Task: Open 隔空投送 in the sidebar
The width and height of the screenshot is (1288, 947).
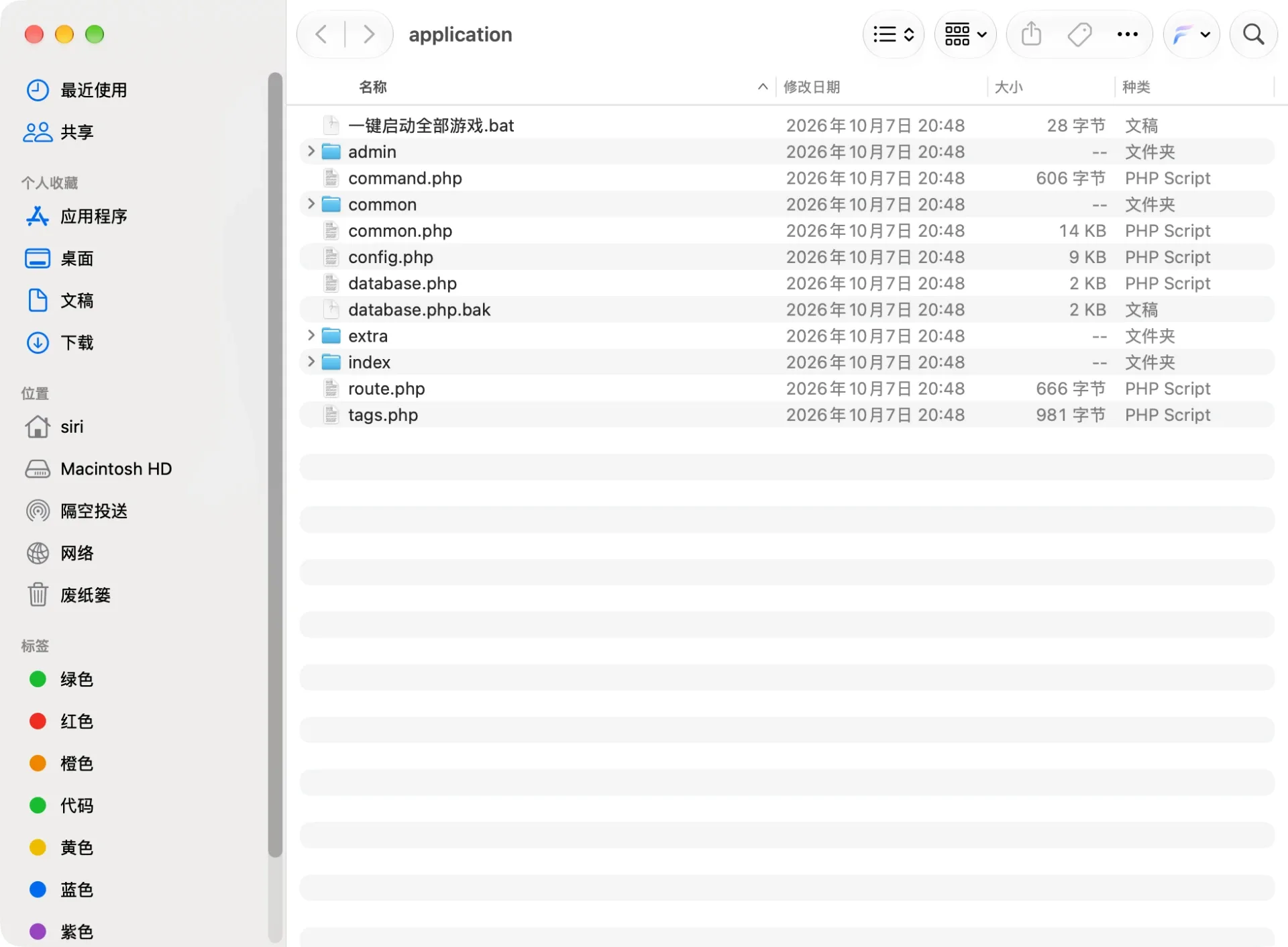Action: pyautogui.click(x=76, y=511)
